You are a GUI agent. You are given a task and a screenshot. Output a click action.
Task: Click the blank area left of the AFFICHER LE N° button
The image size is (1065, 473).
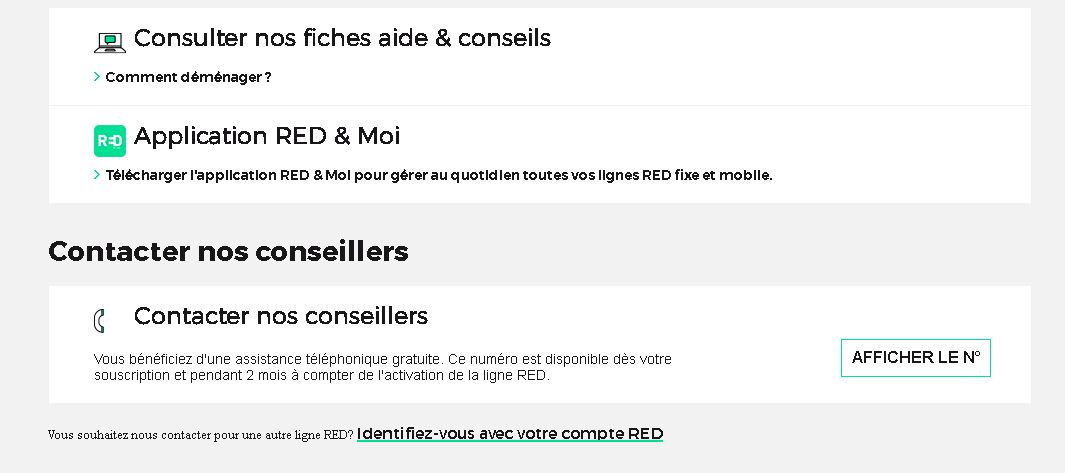pos(760,358)
